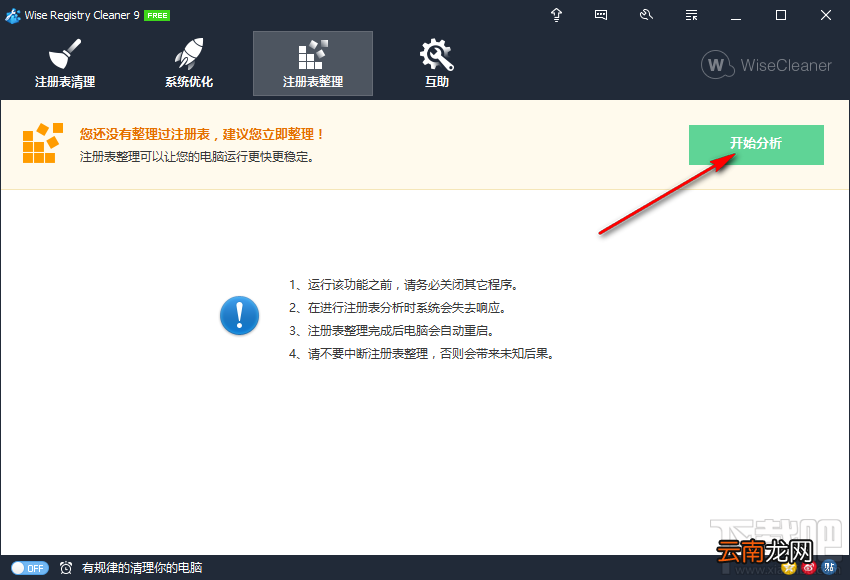Screen dimensions: 850x580
Task: Click note 4 请不要中断注册表整理 text
Action: pyautogui.click(x=422, y=354)
